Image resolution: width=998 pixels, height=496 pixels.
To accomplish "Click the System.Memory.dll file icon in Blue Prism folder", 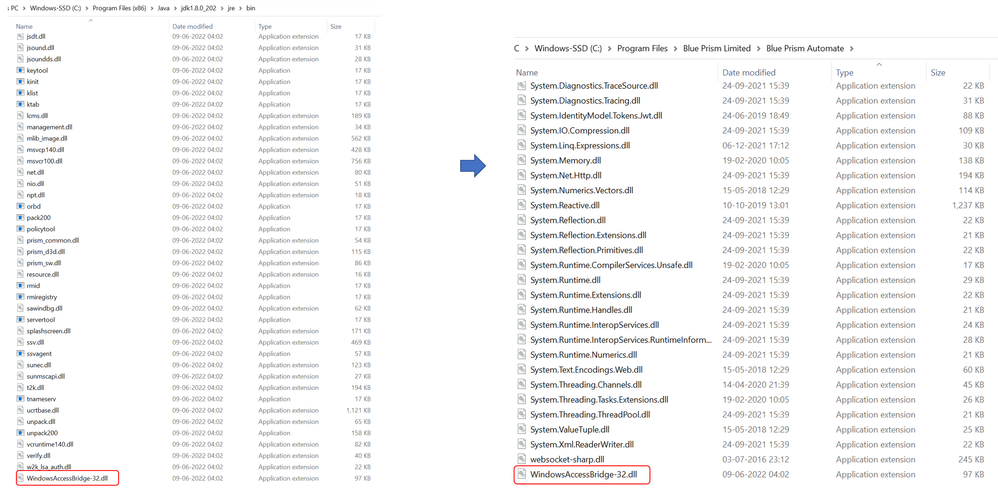I will [521, 160].
